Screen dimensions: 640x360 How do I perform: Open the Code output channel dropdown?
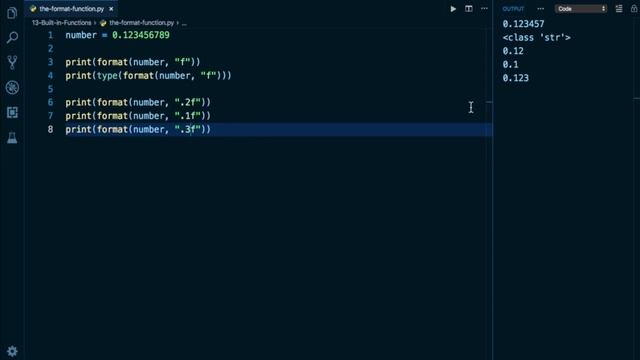pyautogui.click(x=581, y=9)
